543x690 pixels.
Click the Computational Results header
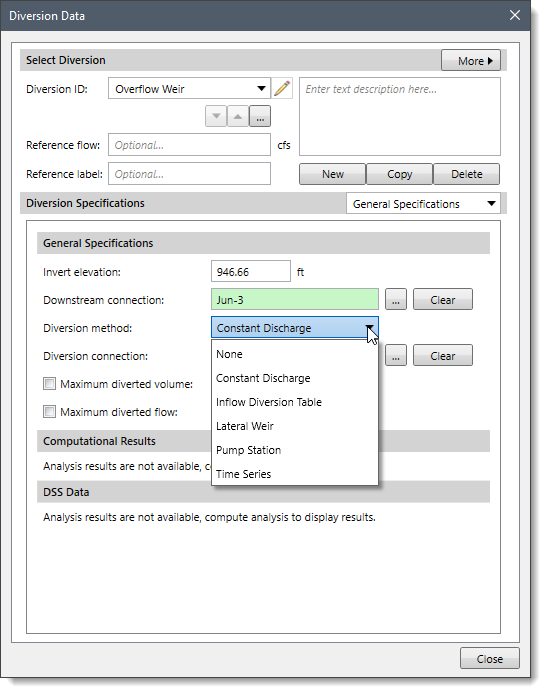click(263, 441)
